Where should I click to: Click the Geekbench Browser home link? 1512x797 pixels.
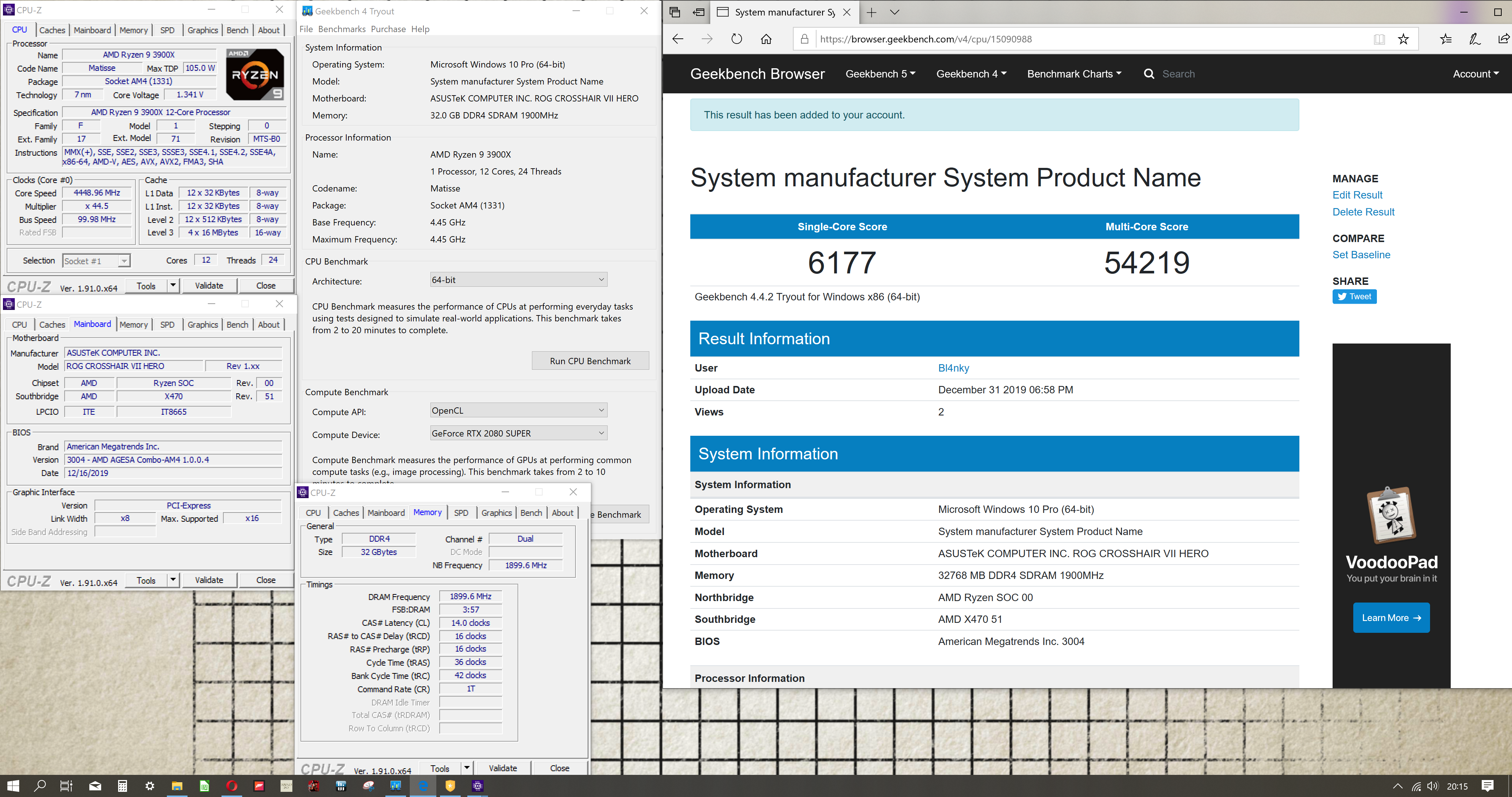[757, 74]
